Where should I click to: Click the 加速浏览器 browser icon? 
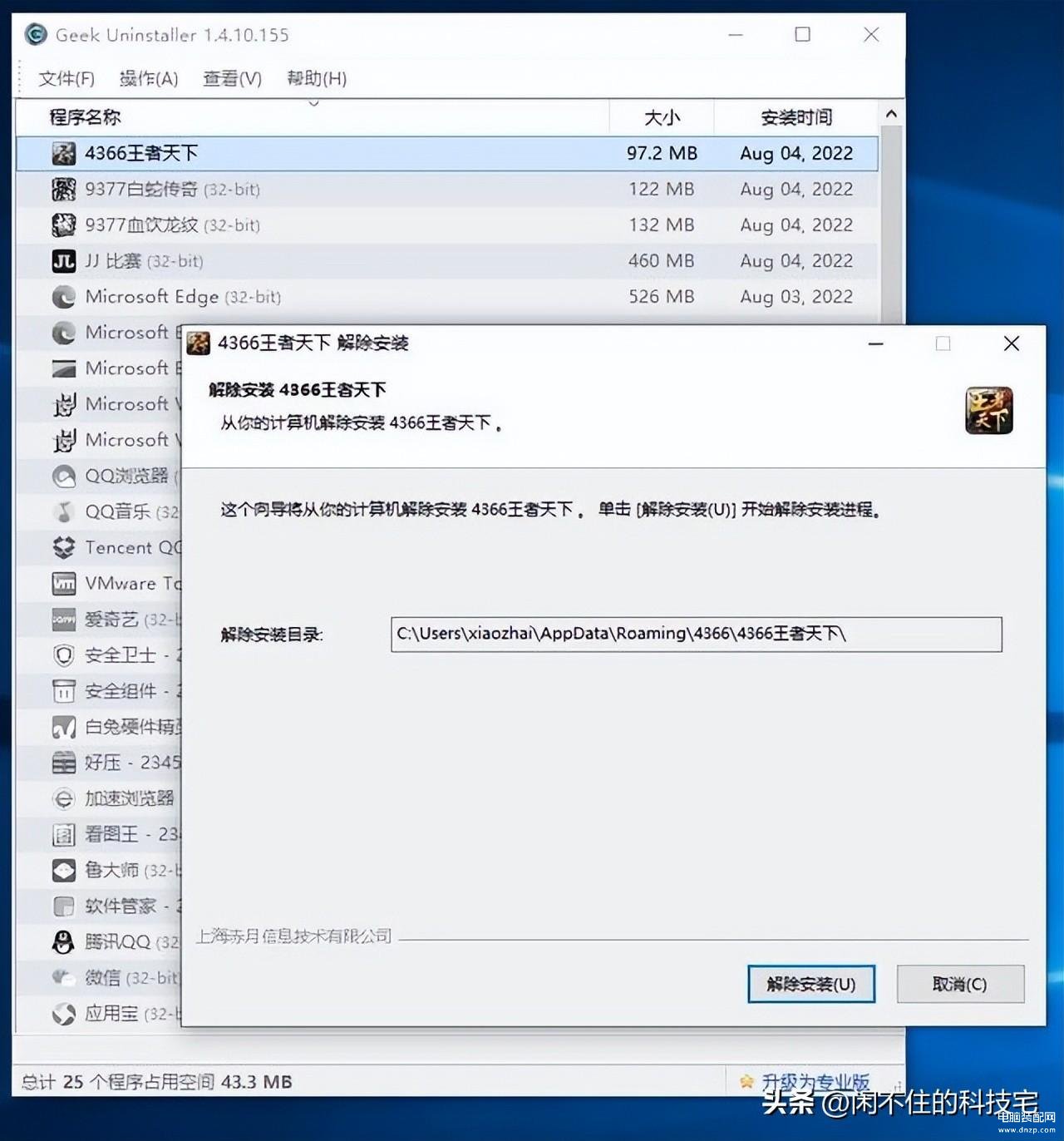pos(64,798)
